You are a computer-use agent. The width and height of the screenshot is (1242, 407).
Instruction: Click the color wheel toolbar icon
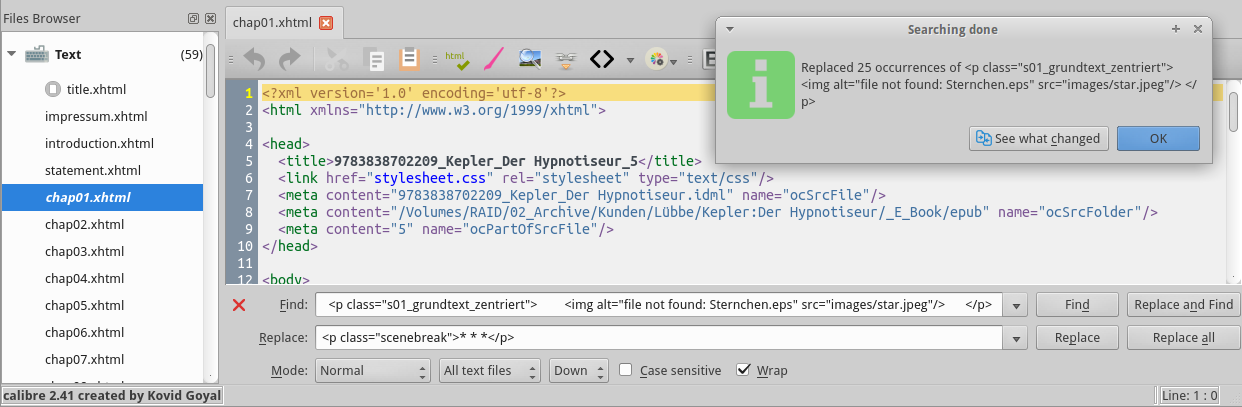(x=656, y=59)
